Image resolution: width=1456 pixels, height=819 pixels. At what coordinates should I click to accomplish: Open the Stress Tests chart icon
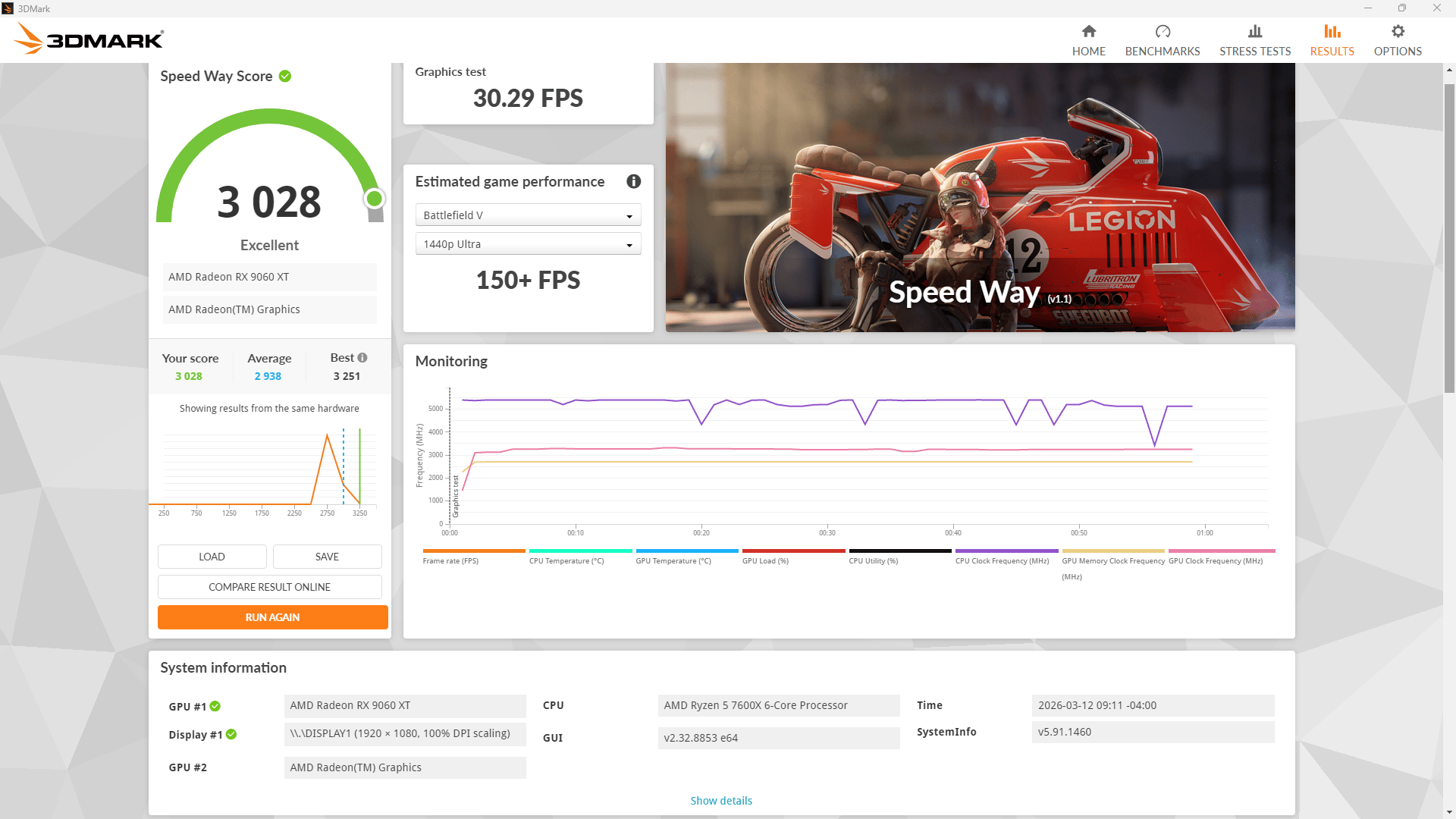point(1255,31)
